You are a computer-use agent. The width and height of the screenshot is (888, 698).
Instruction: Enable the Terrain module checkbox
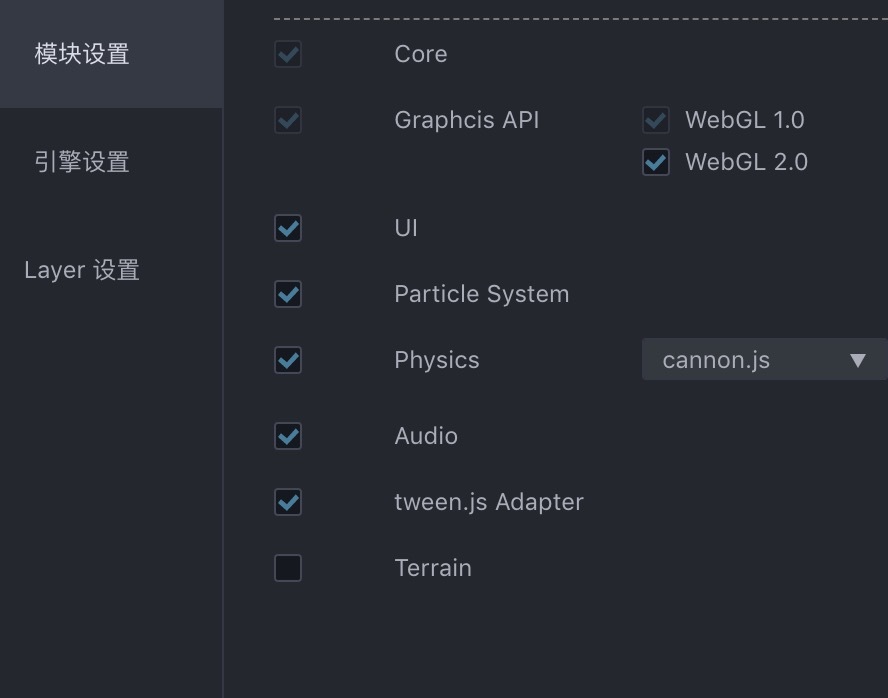[288, 568]
